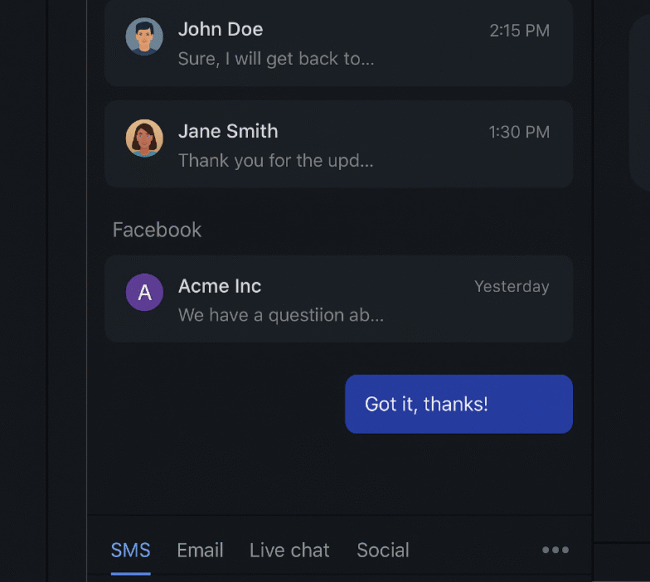The width and height of the screenshot is (650, 582).
Task: Open Jane Smith's name in the conversation list
Action: (228, 131)
